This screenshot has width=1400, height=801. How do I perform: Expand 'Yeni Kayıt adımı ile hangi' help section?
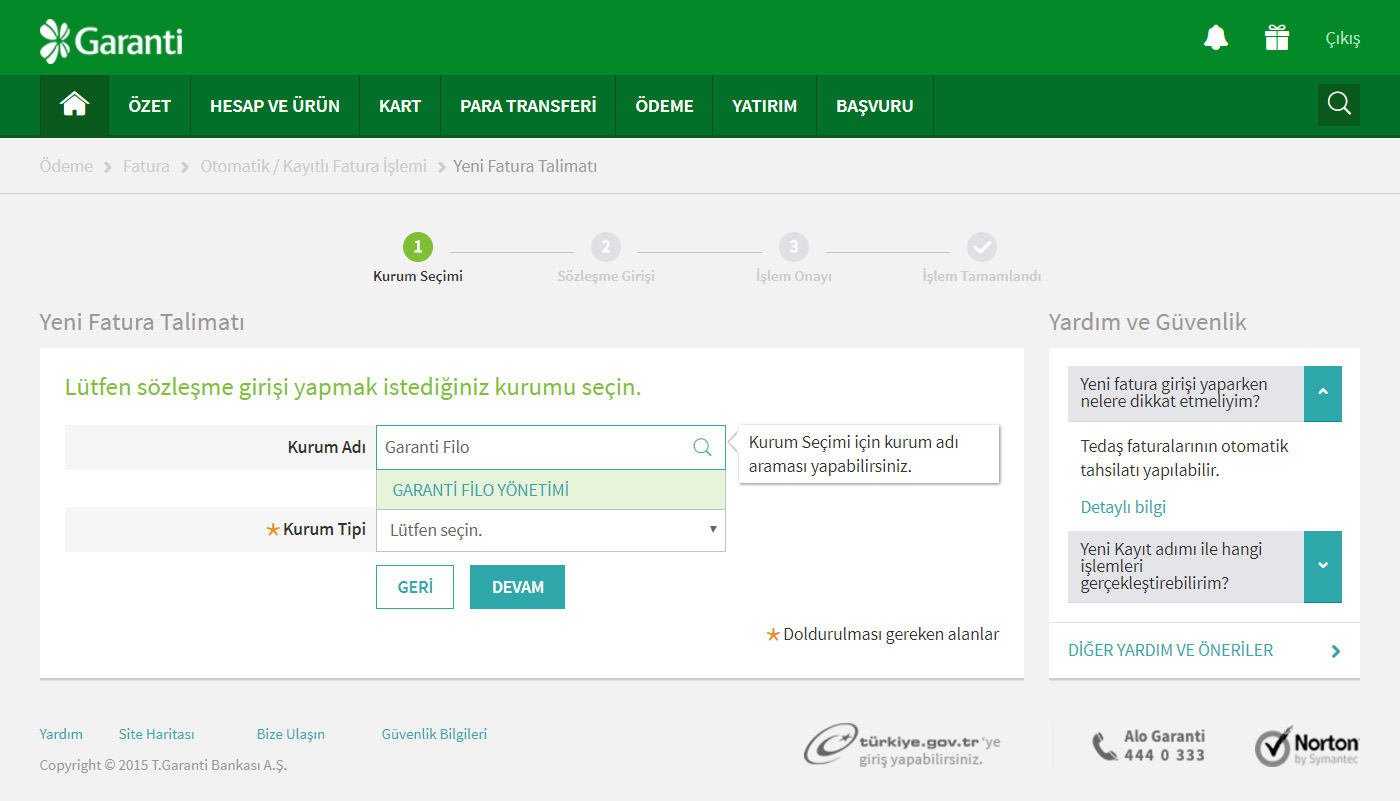click(x=1323, y=566)
